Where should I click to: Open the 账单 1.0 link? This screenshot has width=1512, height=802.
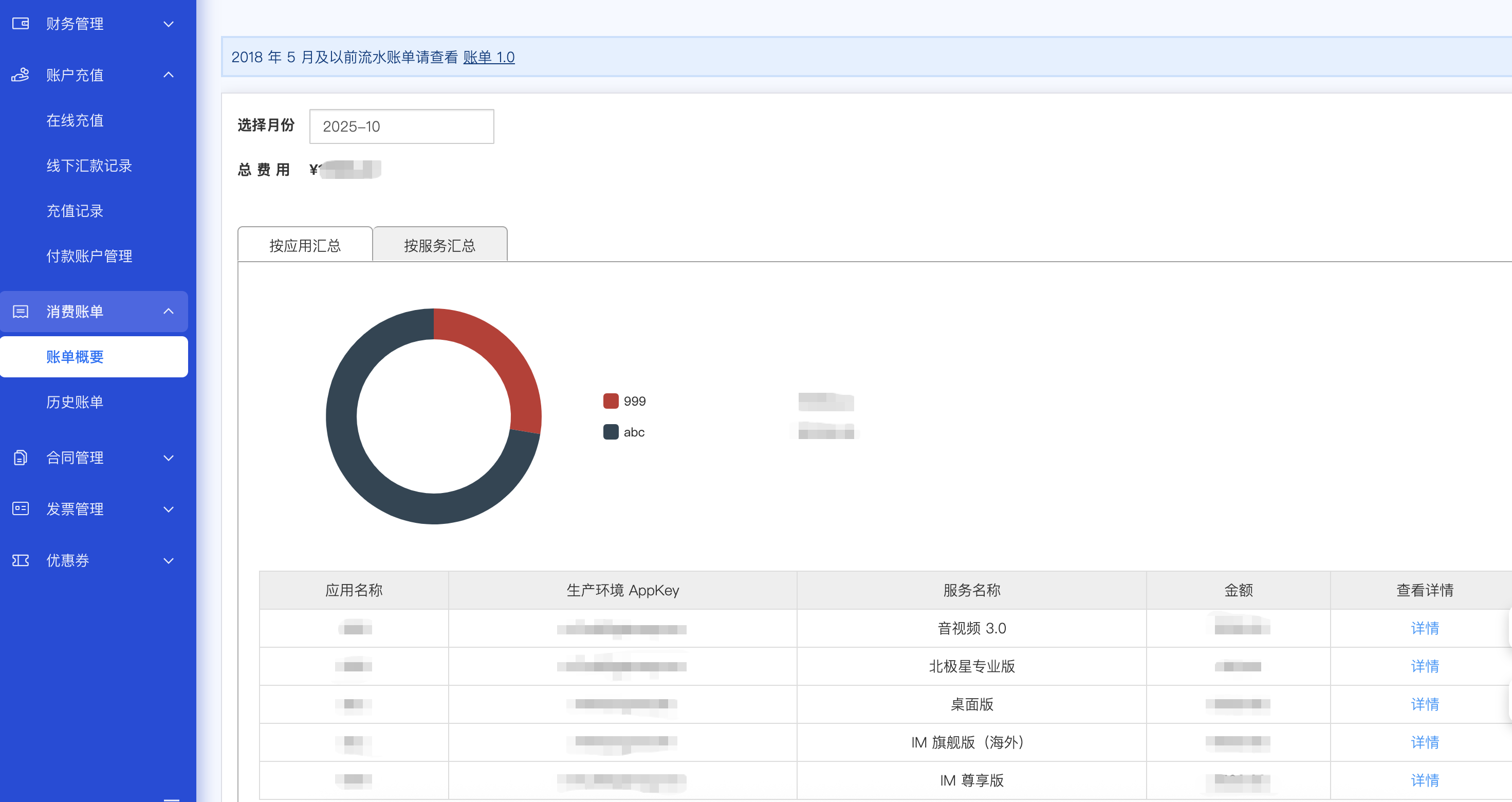[x=488, y=57]
